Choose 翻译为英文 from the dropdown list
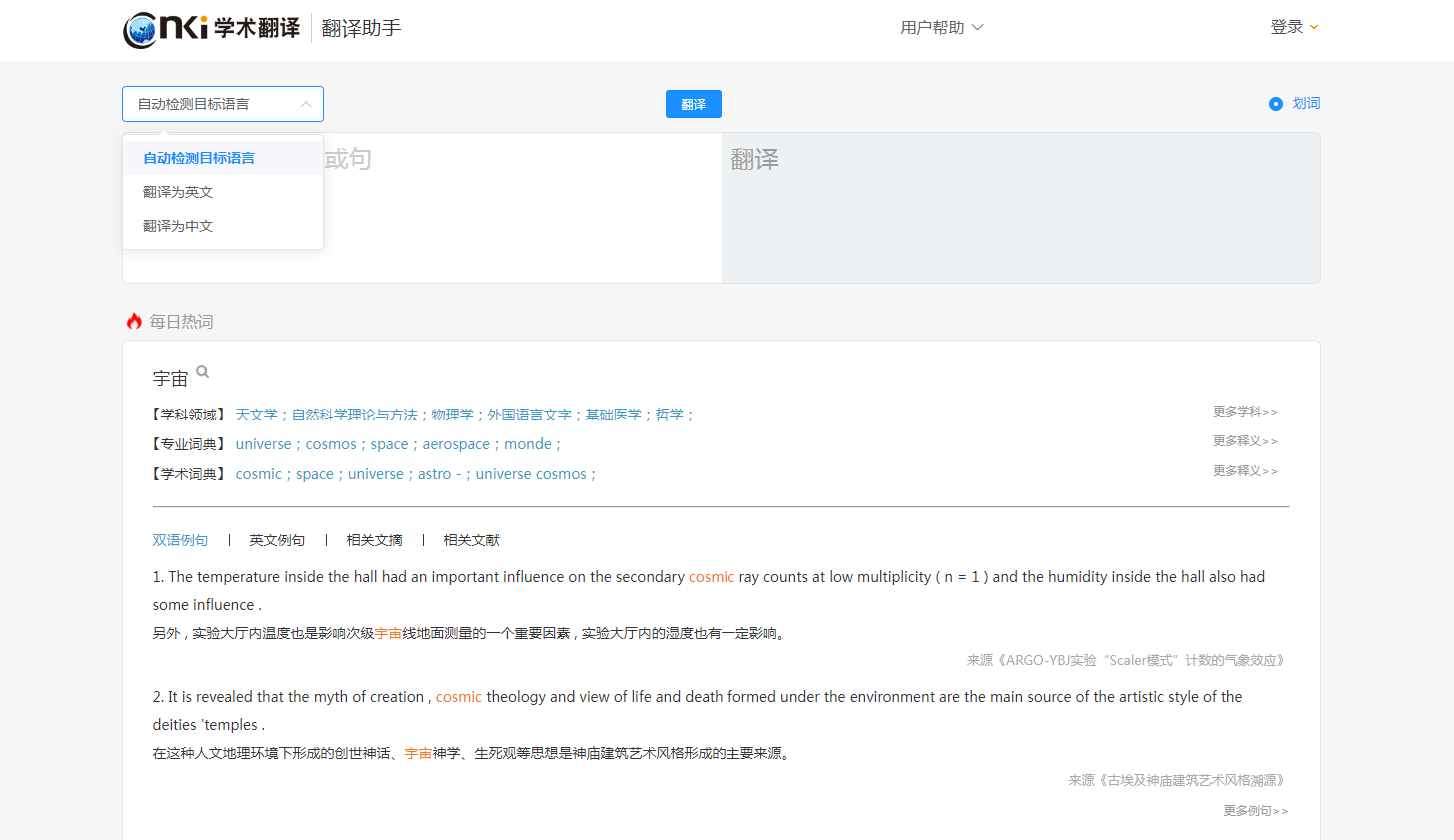This screenshot has height=840, width=1454. coord(223,192)
